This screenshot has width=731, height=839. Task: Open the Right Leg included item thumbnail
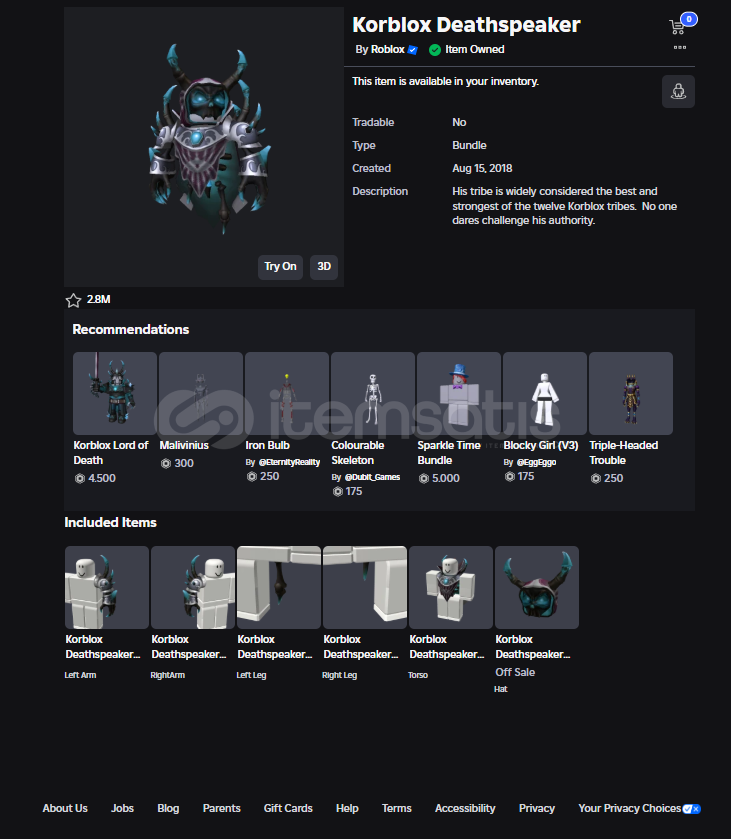pyautogui.click(x=365, y=587)
